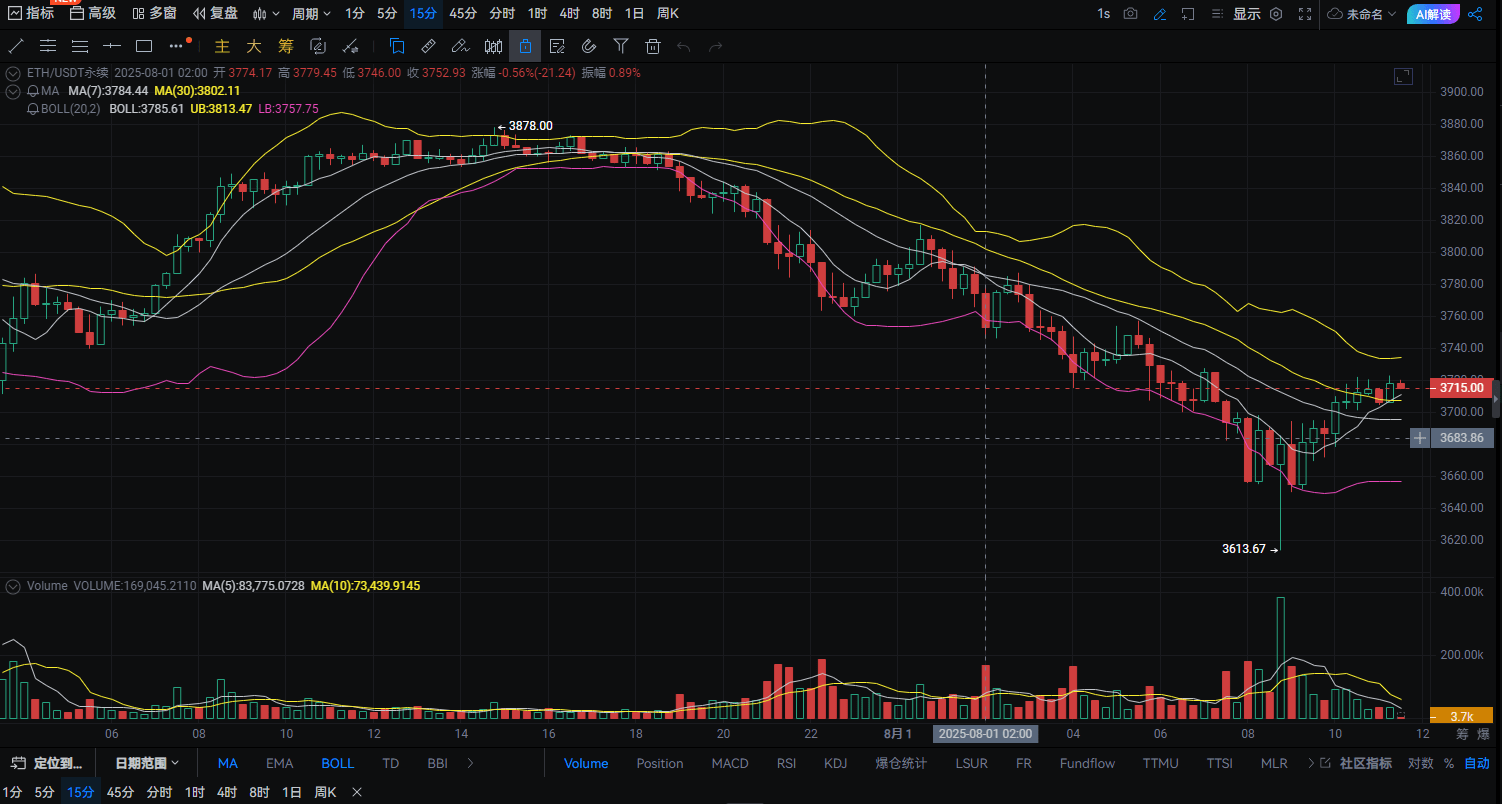Viewport: 1502px width, 804px height.
Task: Toggle the EMA main indicator
Action: 279,763
